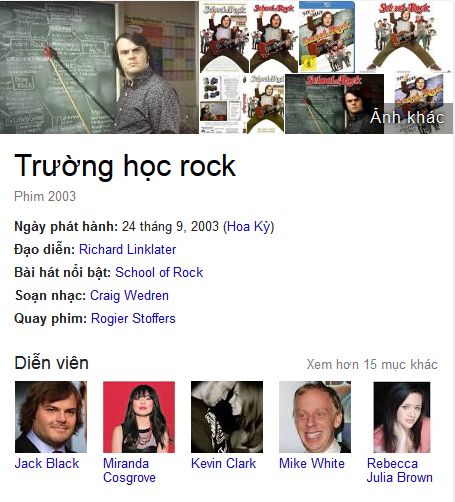Open the small chalkboard poster thumbnail
This screenshot has width=455, height=502.
click(x=334, y=104)
